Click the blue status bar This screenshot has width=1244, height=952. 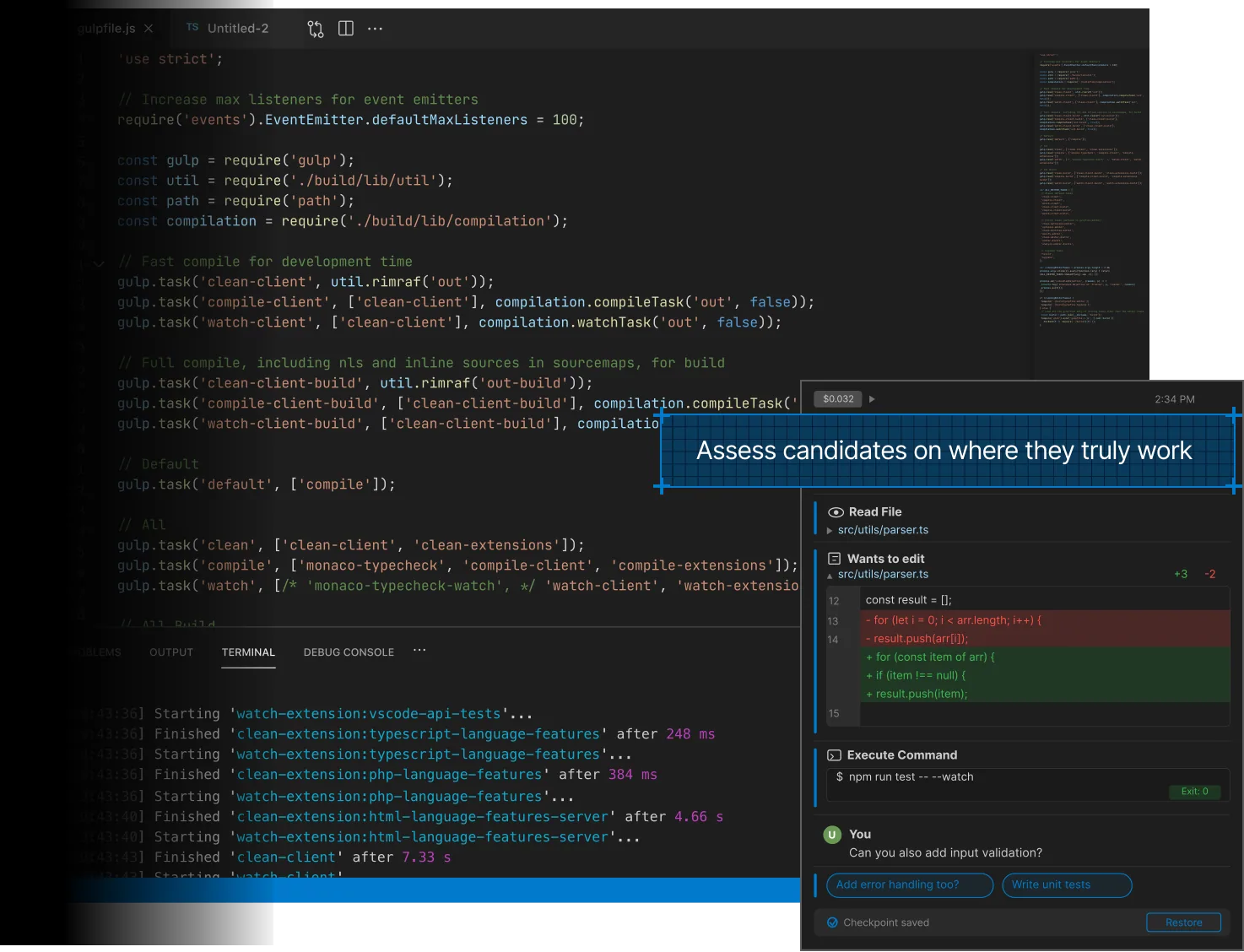point(435,890)
